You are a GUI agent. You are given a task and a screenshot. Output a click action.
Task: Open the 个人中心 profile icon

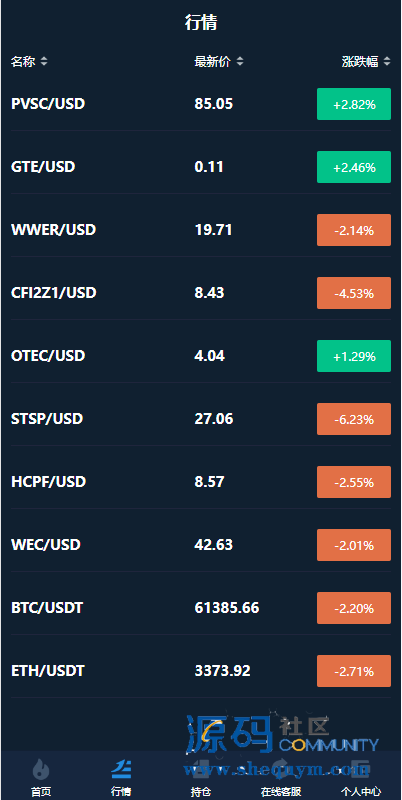(x=361, y=768)
